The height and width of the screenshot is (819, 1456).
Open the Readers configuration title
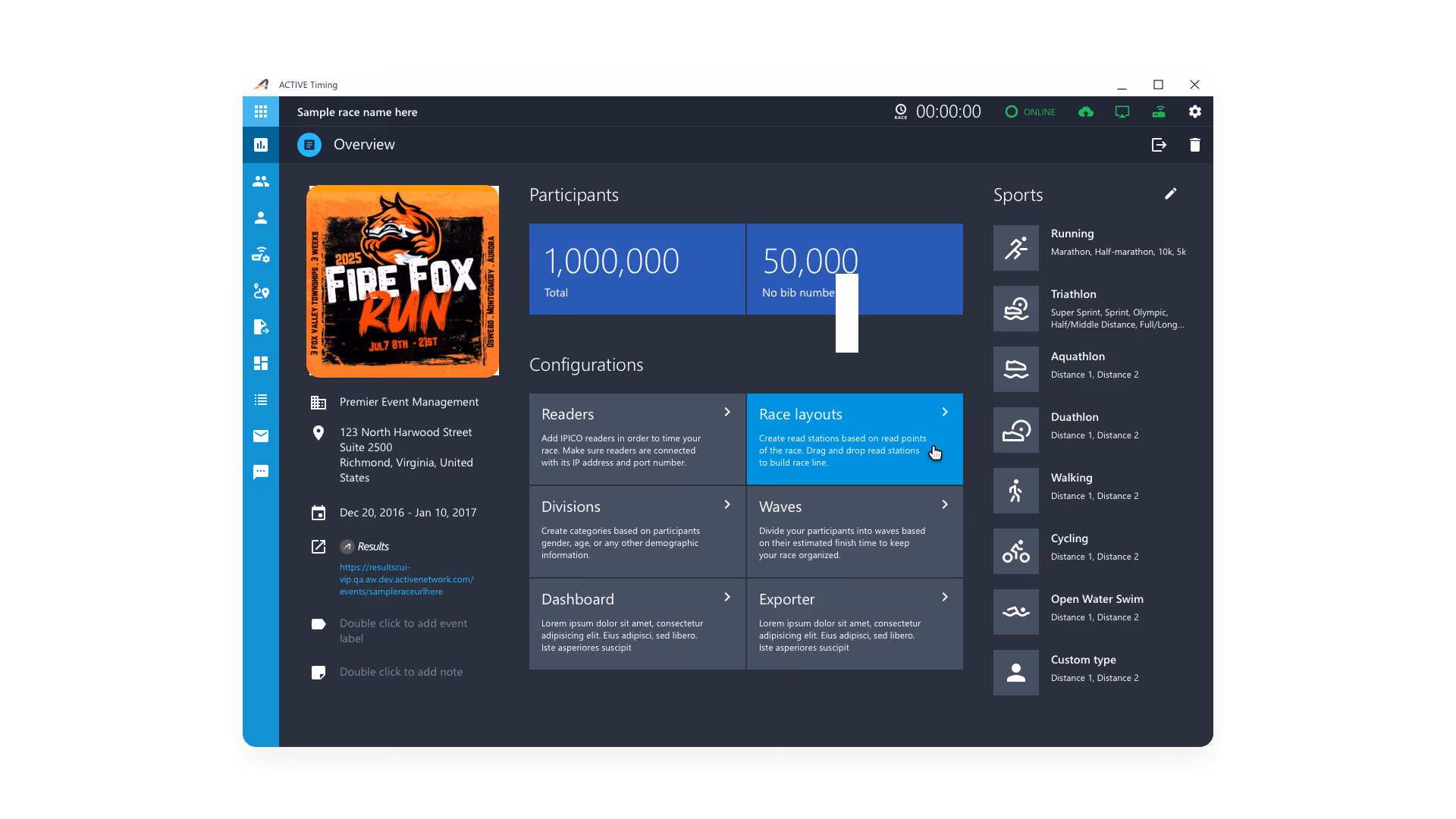point(567,414)
